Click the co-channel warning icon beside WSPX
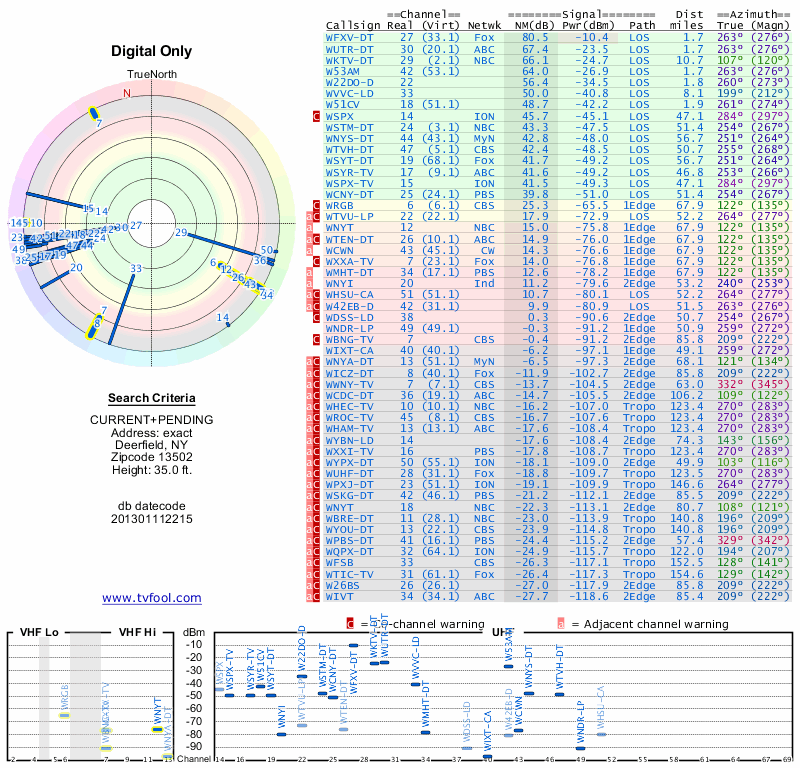Viewport: 800px width, 768px height. tap(317, 117)
